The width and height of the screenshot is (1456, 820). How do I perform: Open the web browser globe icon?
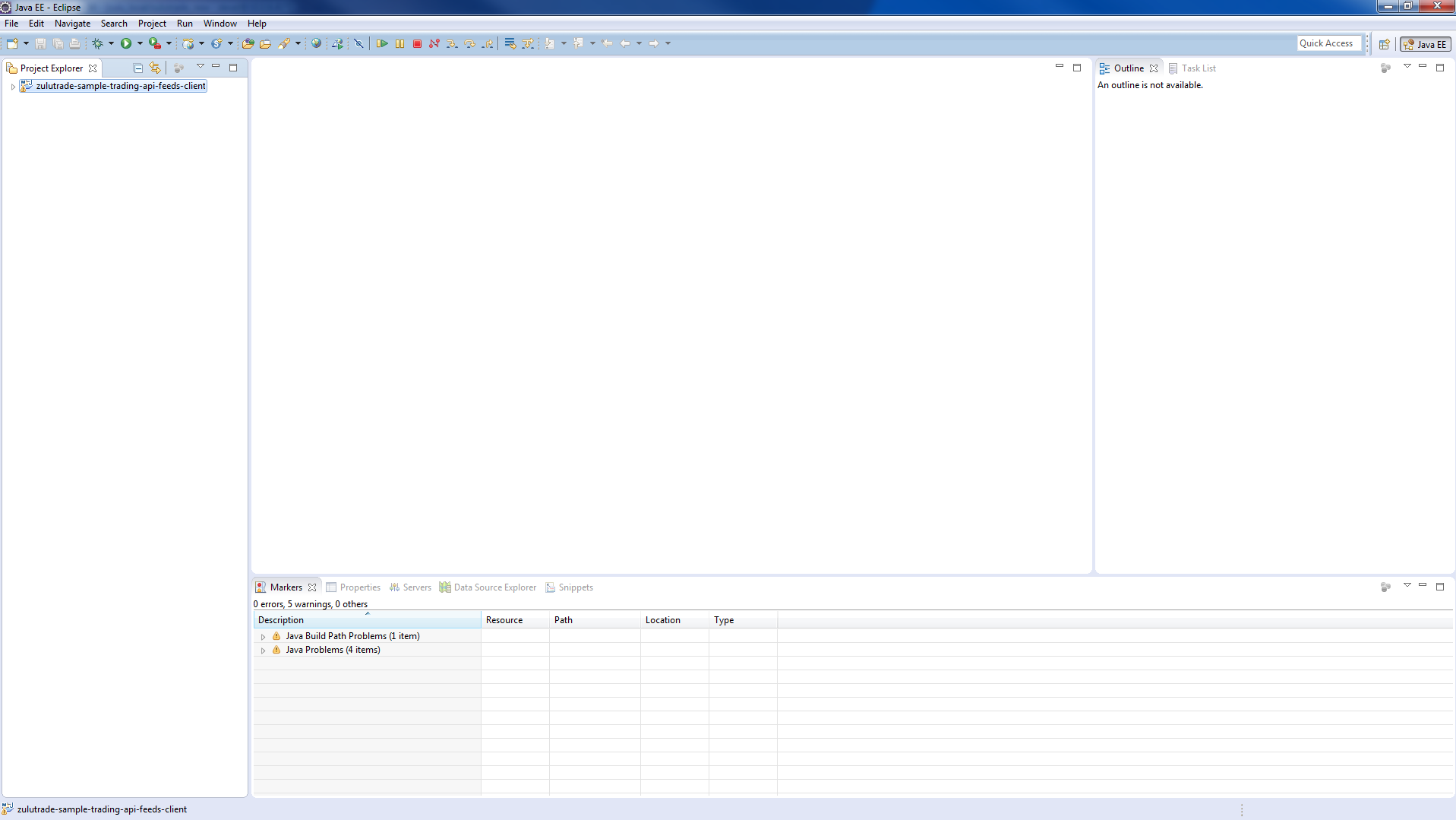pyautogui.click(x=316, y=44)
